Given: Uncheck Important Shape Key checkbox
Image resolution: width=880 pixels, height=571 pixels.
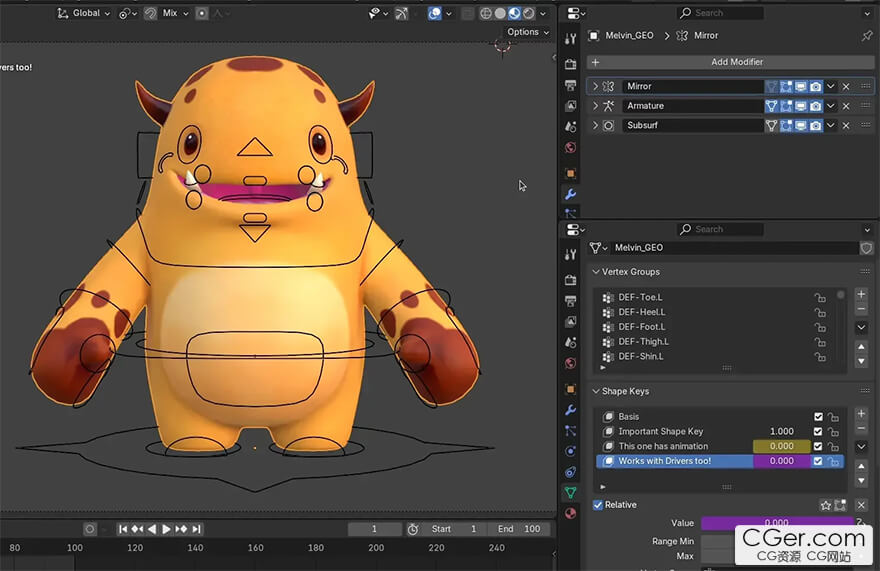Looking at the screenshot, I should (818, 432).
